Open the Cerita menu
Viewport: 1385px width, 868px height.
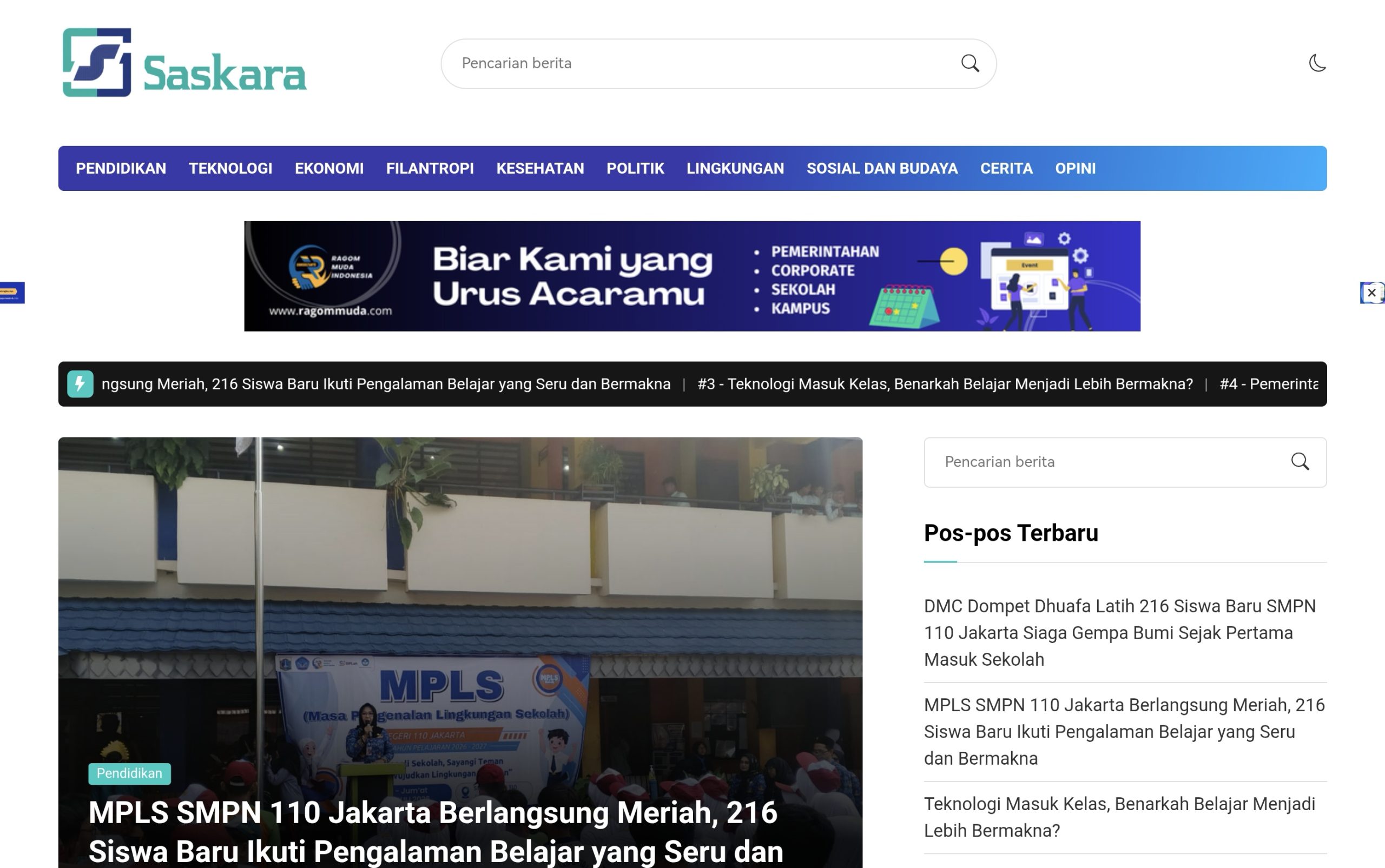point(1006,168)
